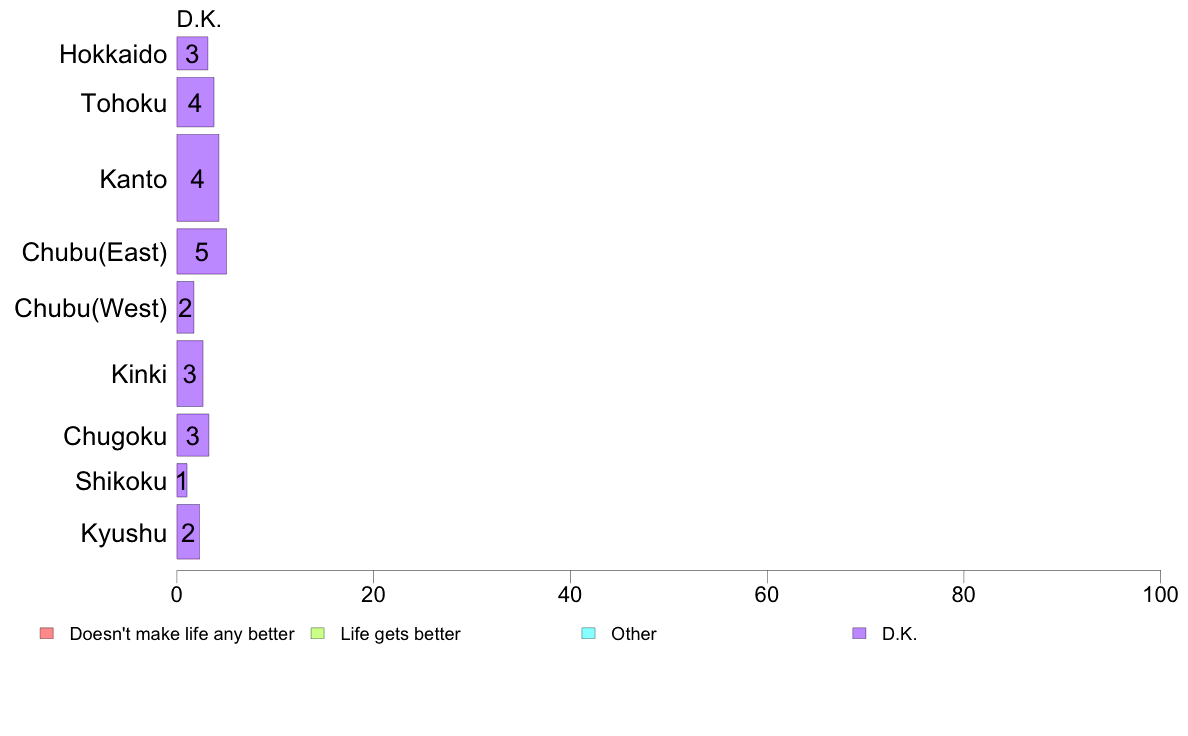This screenshot has width=1188, height=736.
Task: Click the green Life gets better swatch
Action: click(x=317, y=634)
